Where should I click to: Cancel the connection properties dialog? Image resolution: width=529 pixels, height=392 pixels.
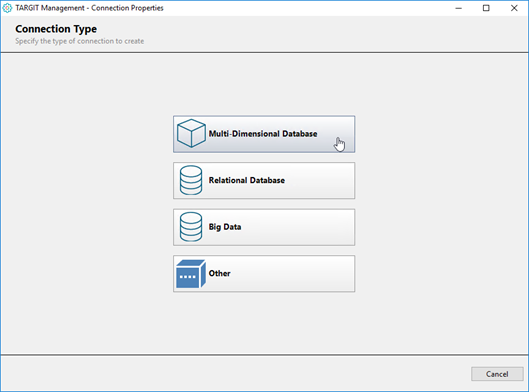497,374
